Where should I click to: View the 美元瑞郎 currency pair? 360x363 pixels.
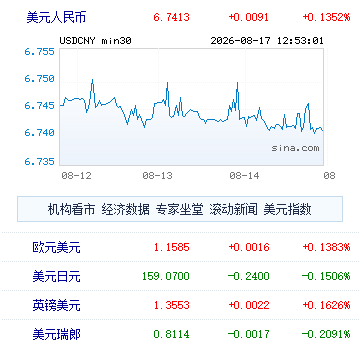[56, 334]
